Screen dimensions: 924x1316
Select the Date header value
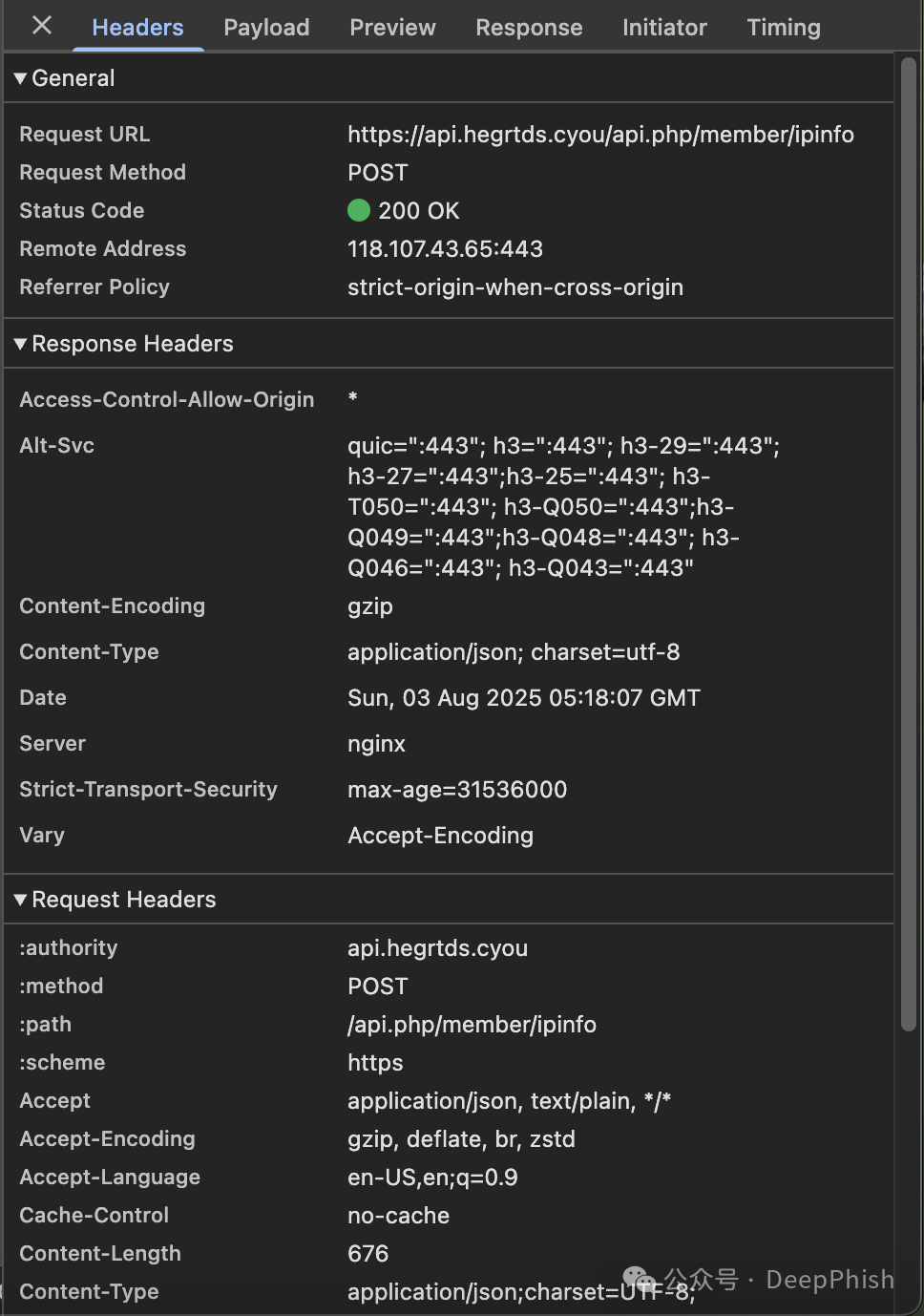(524, 698)
